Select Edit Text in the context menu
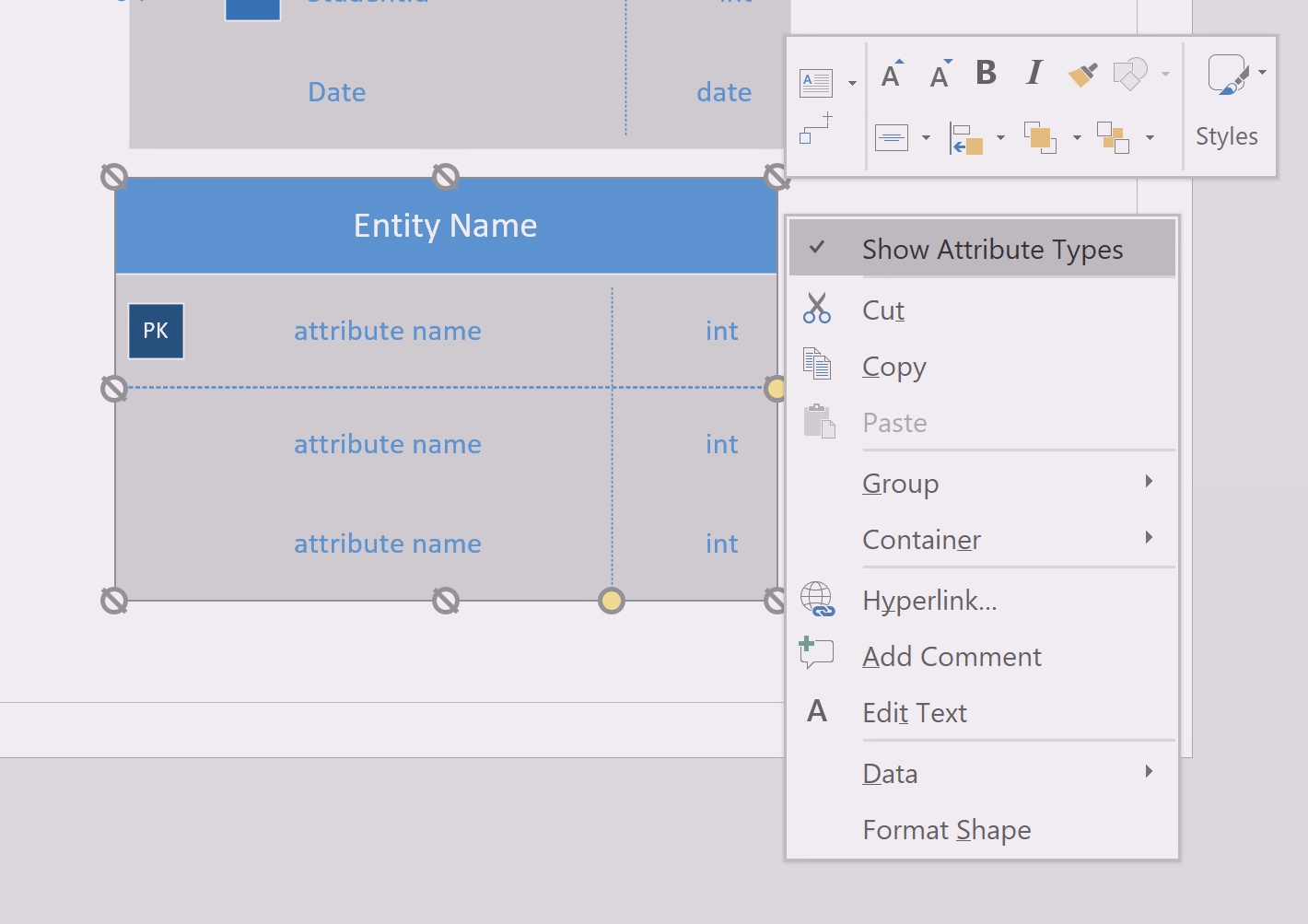 [x=982, y=712]
